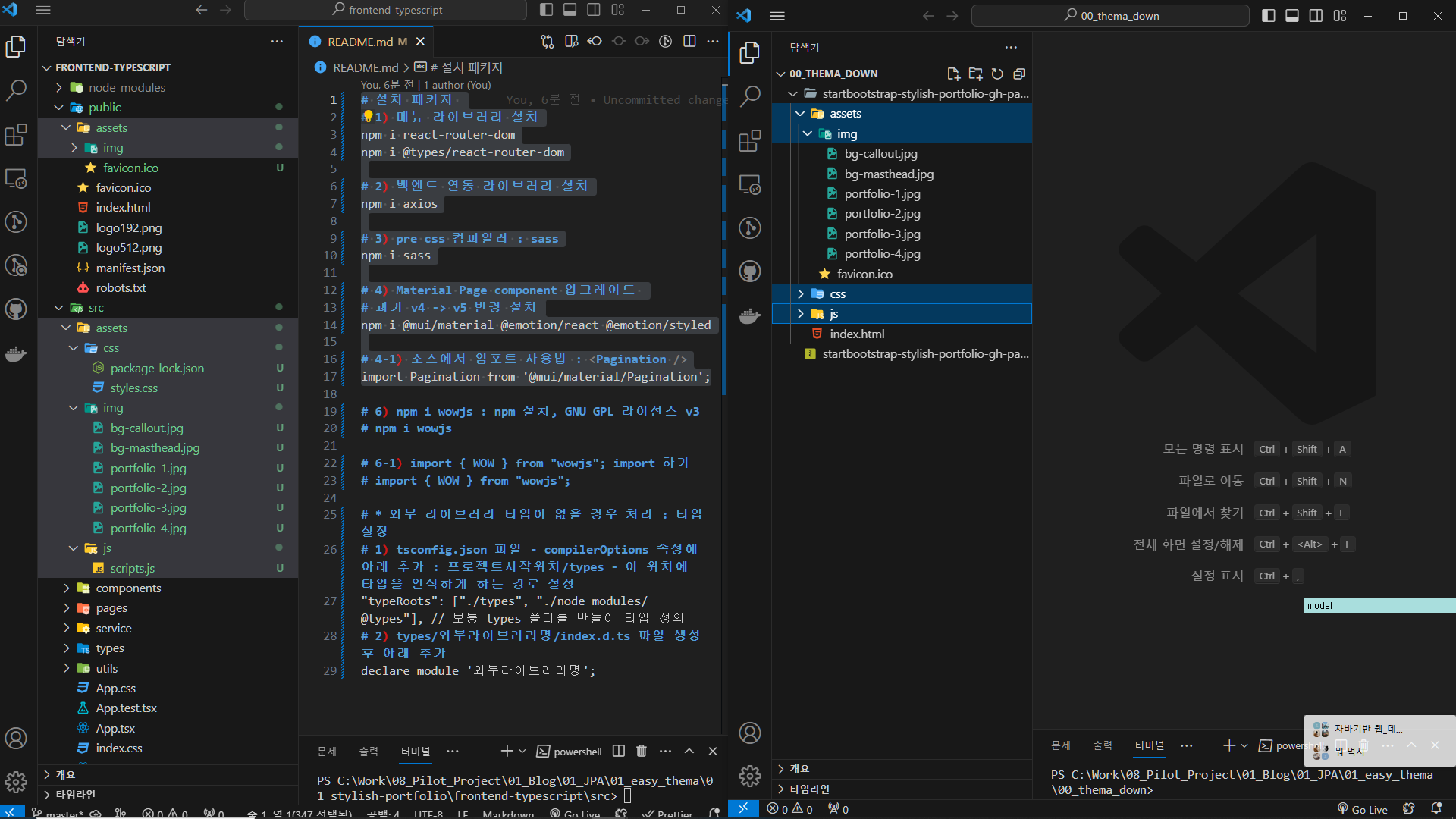Click remote indicator in right window status bar
This screenshot has width=1456, height=819.
coord(743,809)
